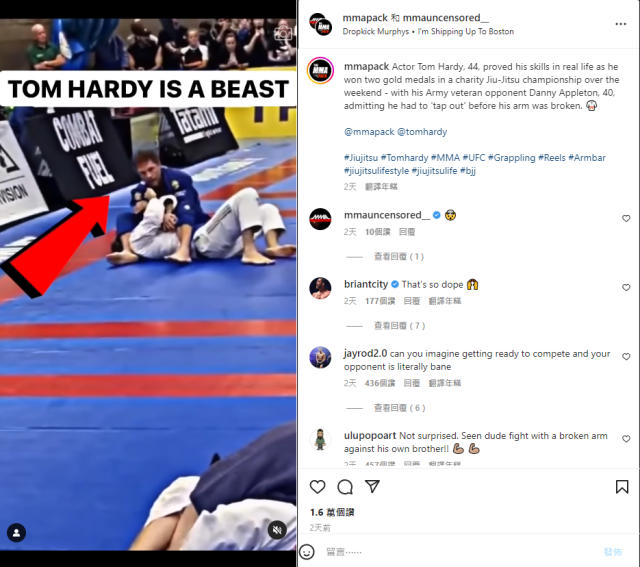Viewport: 640px width, 567px height.
Task: Share the post via paper plane icon
Action: point(372,486)
